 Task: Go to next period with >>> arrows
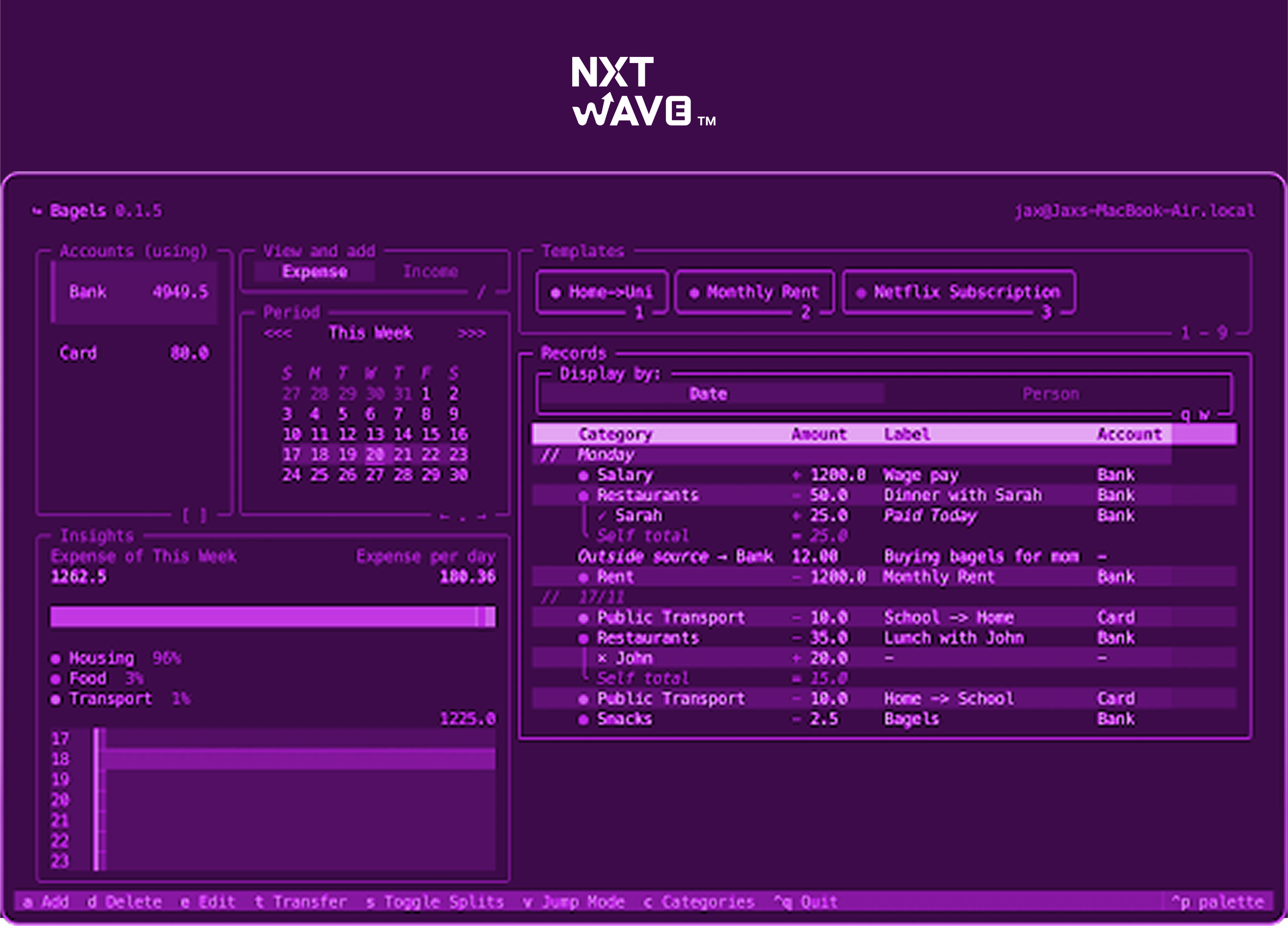[472, 334]
